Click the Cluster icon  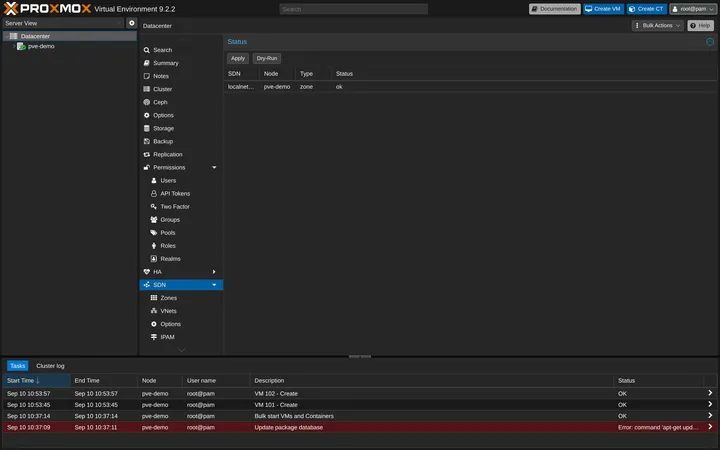tap(146, 89)
